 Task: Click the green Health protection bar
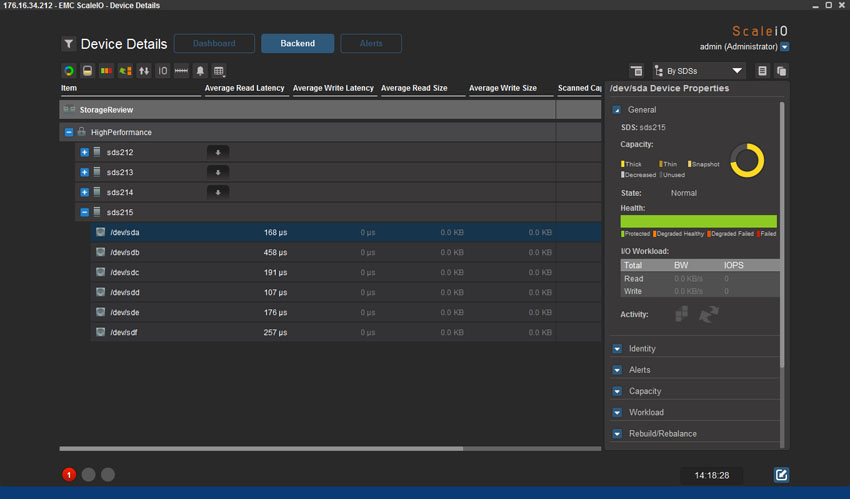coord(698,221)
